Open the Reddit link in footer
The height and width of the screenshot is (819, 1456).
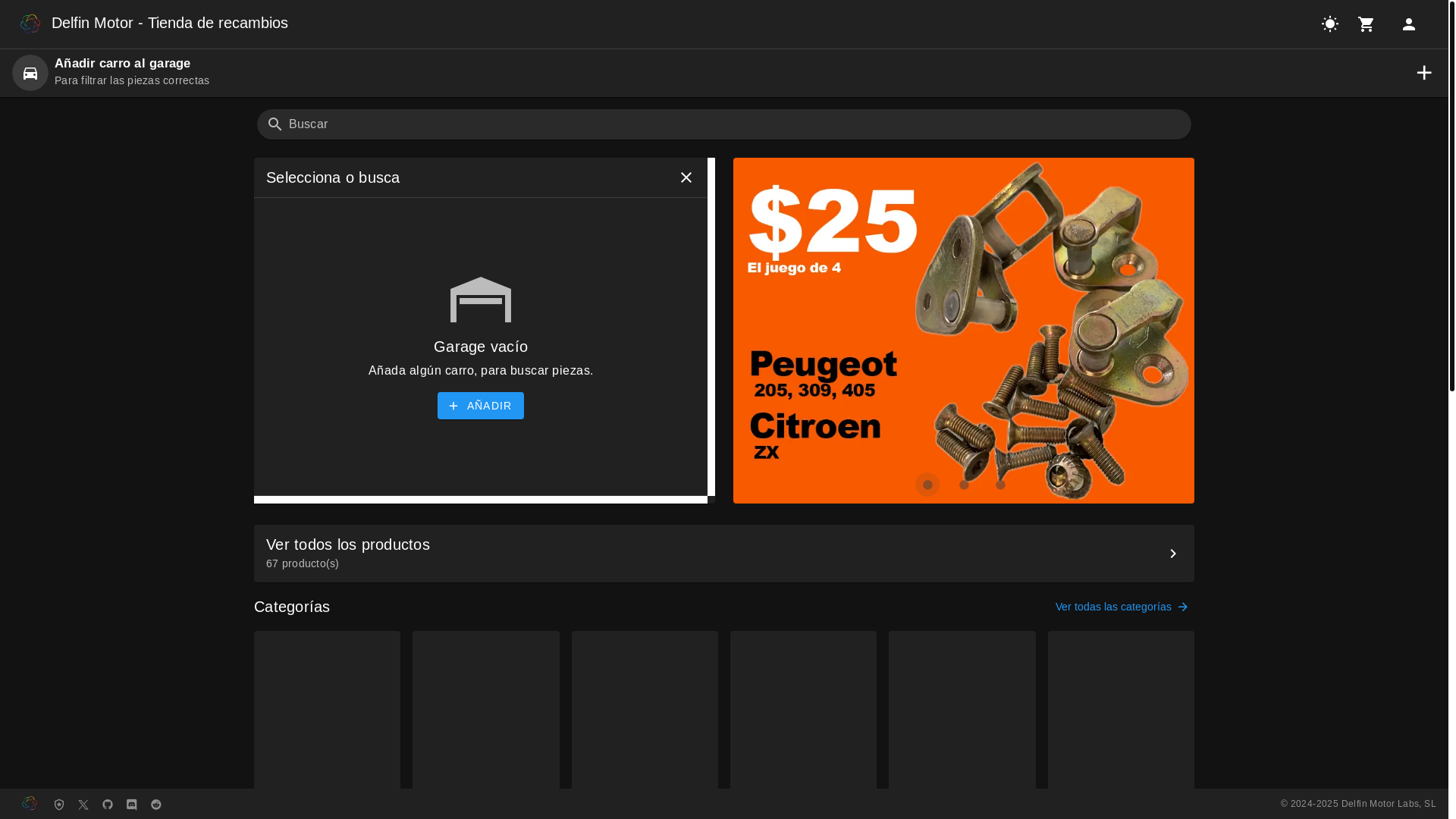pyautogui.click(x=156, y=805)
